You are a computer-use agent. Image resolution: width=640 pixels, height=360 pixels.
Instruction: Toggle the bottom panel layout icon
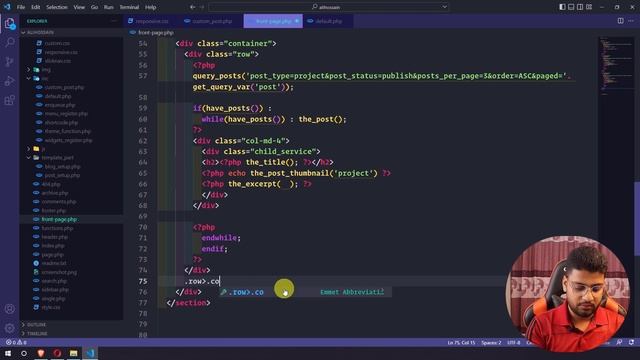point(571,7)
